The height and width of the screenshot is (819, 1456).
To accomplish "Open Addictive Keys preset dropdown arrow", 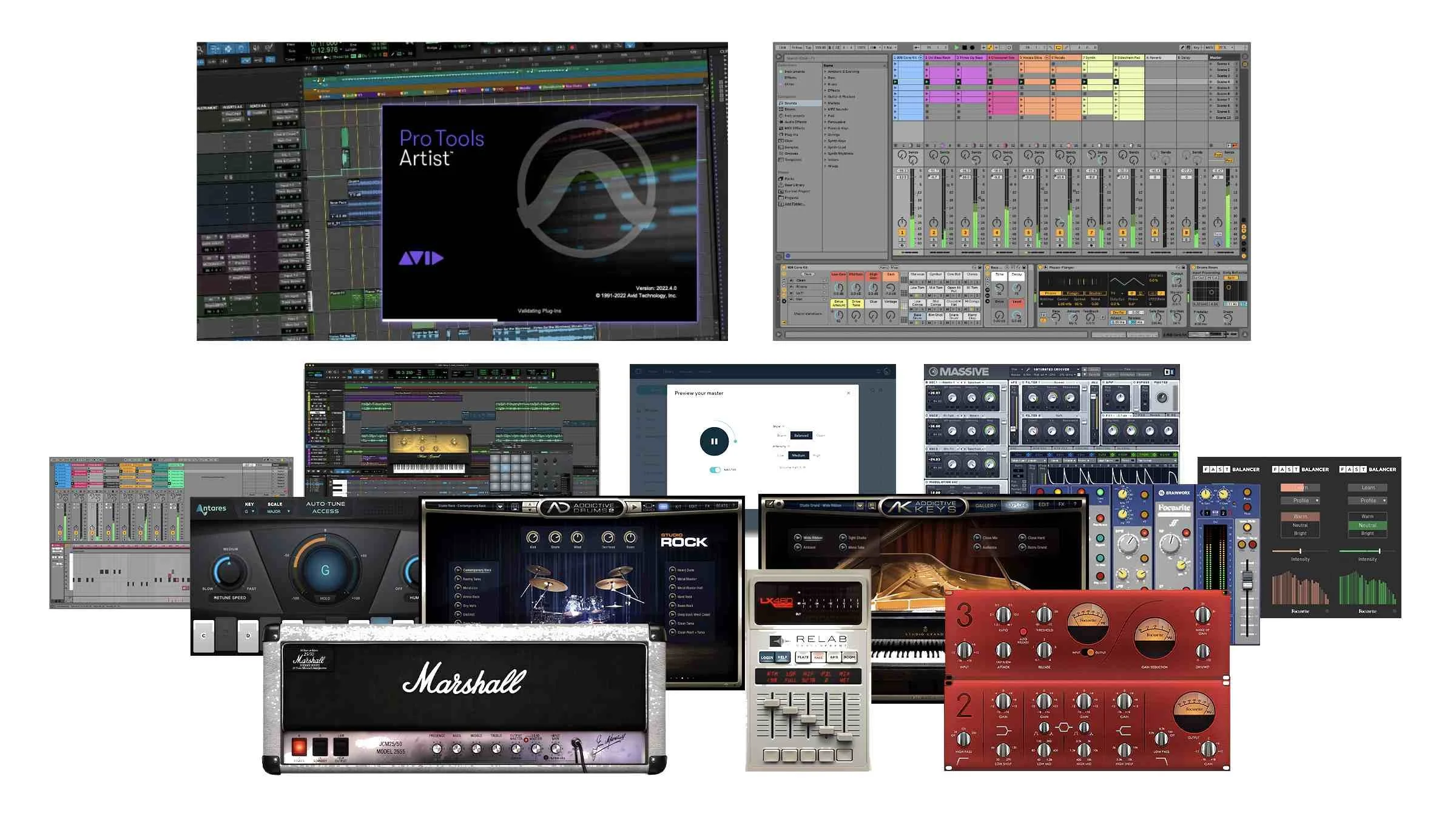I will [x=860, y=505].
